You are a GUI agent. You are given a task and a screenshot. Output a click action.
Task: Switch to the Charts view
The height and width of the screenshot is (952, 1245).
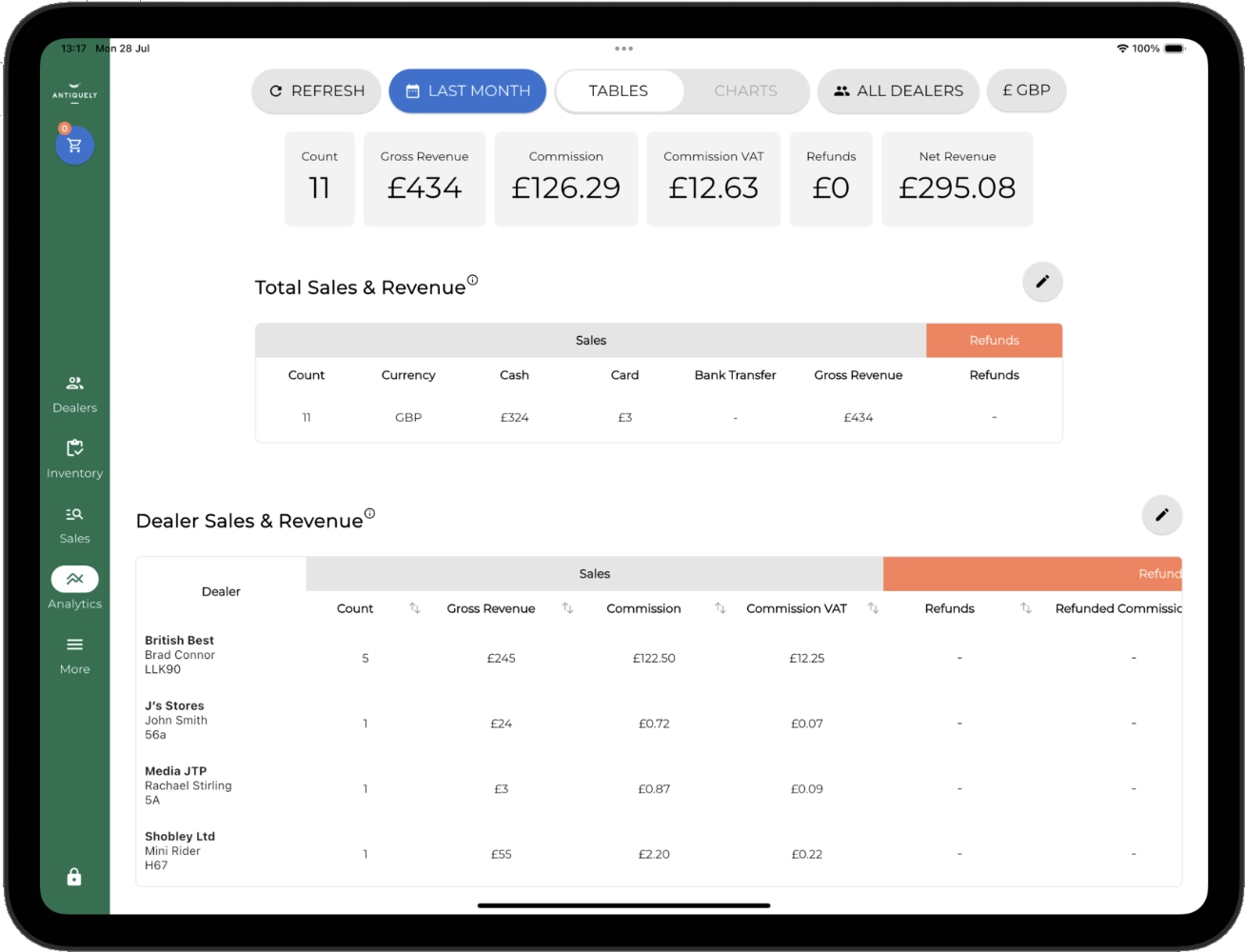[x=745, y=90]
